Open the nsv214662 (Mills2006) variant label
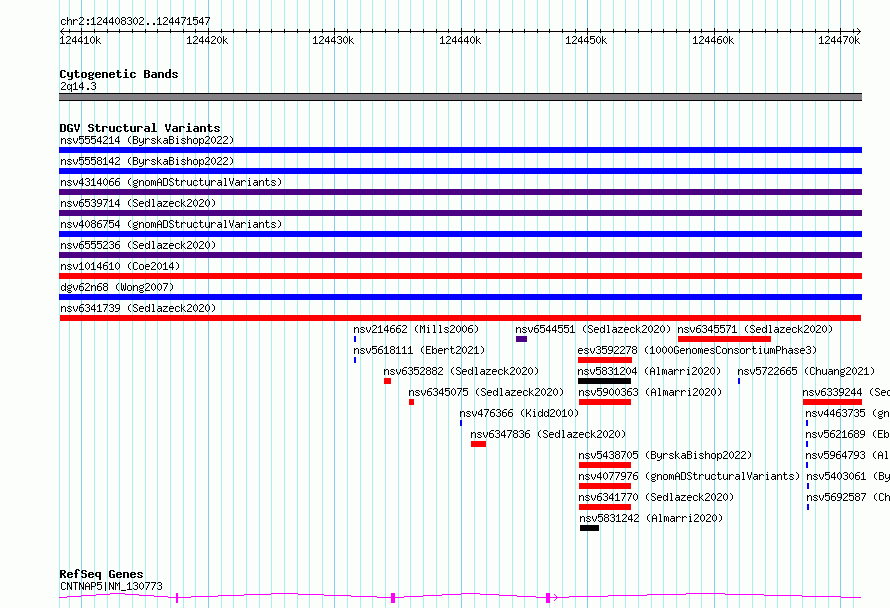Viewport: 890px width, 608px height. [x=416, y=329]
